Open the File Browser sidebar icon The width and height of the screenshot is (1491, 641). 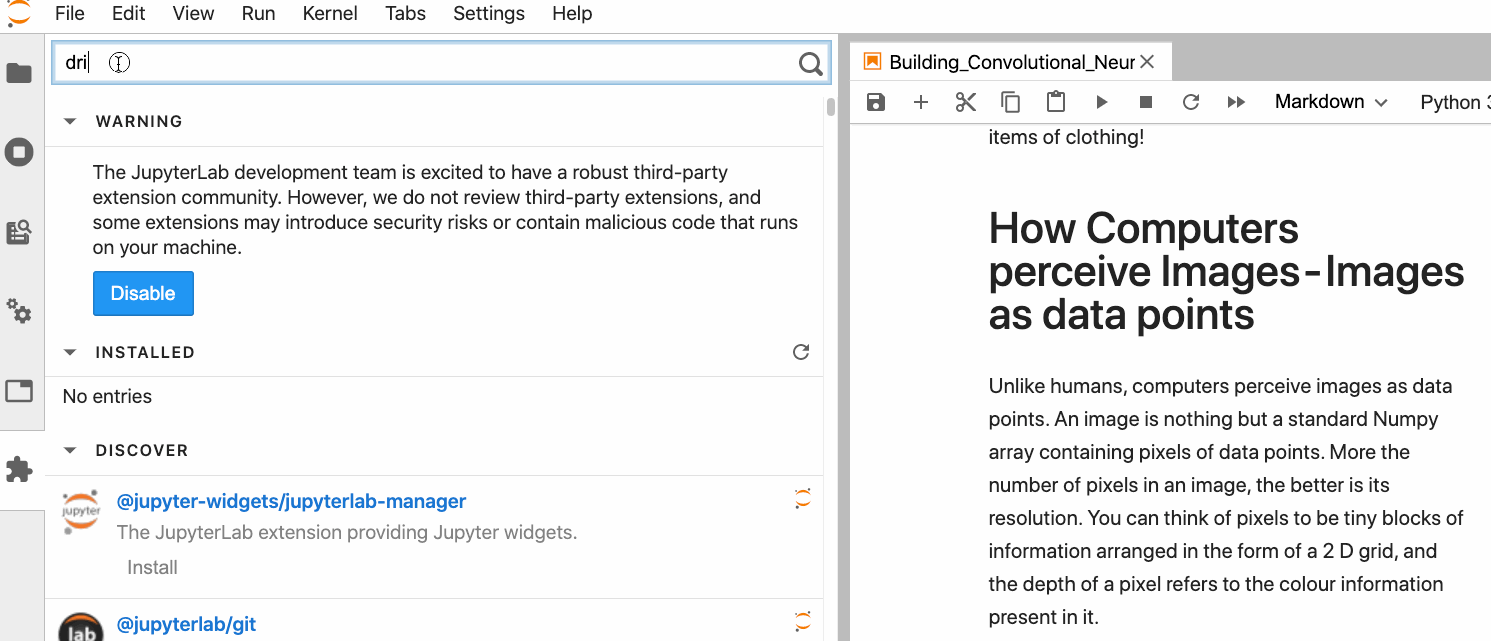click(x=19, y=73)
